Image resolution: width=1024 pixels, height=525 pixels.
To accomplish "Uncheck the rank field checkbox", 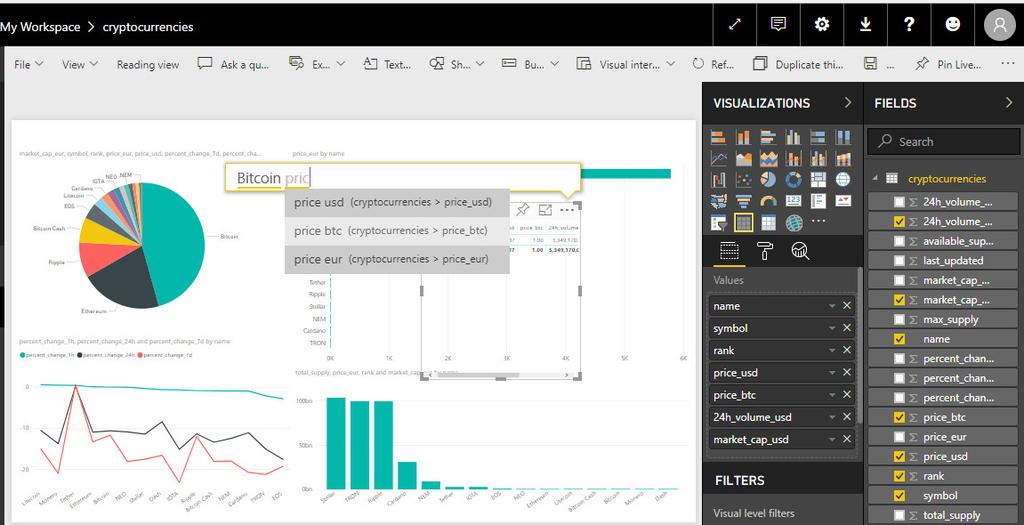I will tap(899, 476).
